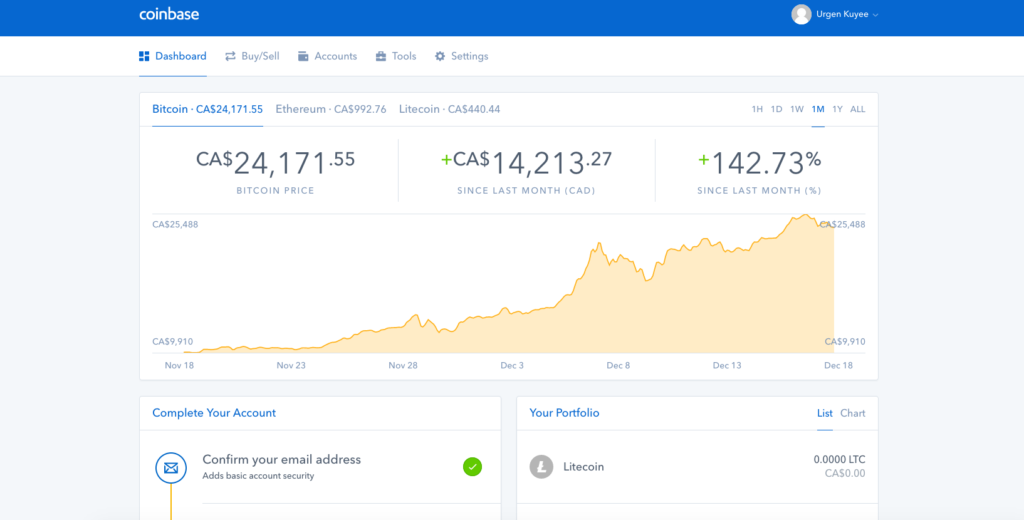Go to the Buy/Sell page
This screenshot has width=1024, height=520.
(261, 56)
